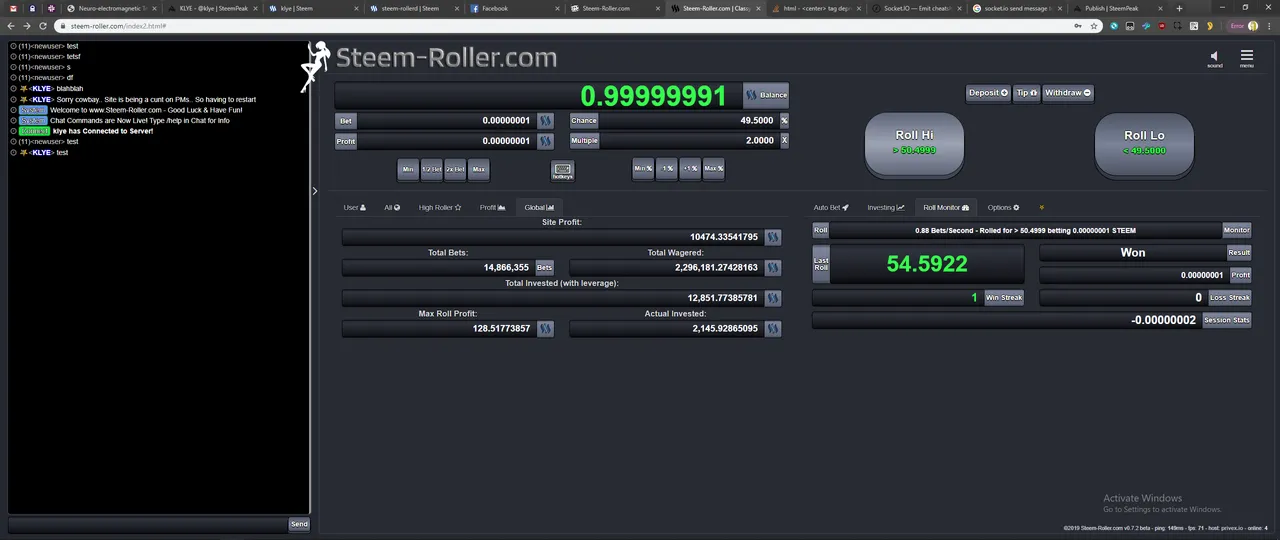Click the Bets label beside Total Bets
This screenshot has height=540, width=1280.
[544, 268]
